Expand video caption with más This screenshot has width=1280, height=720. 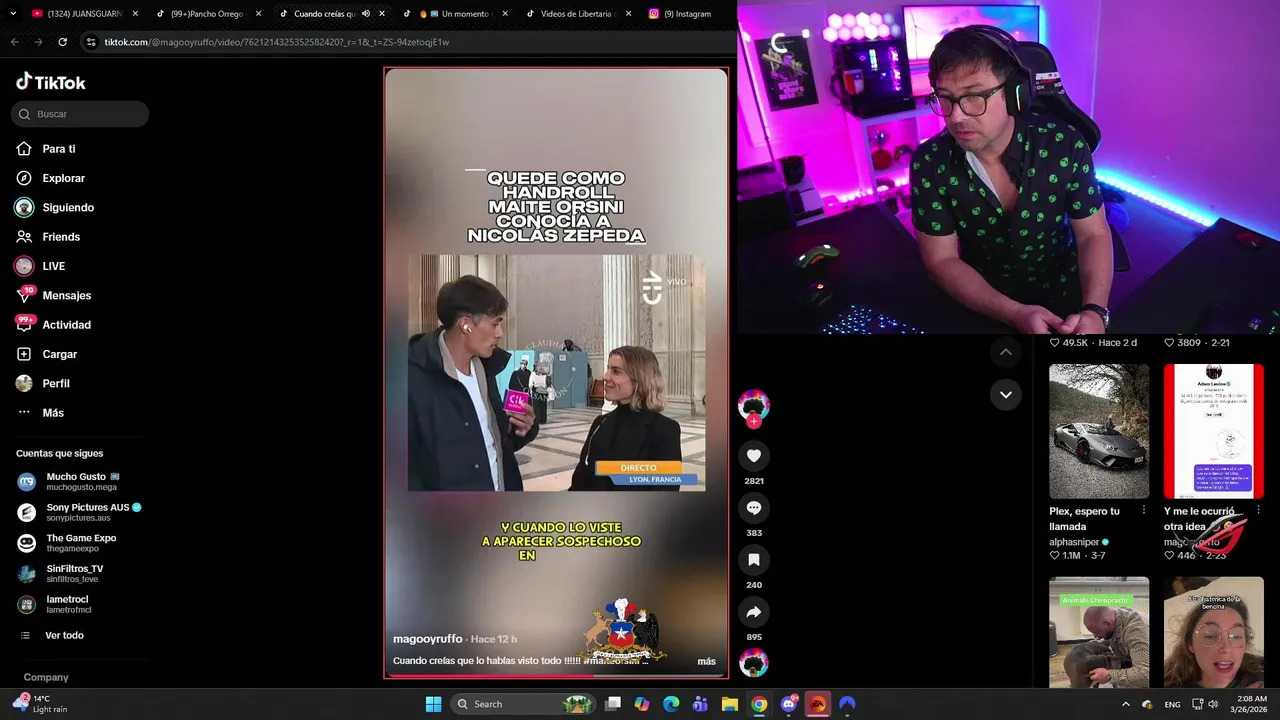pos(706,661)
